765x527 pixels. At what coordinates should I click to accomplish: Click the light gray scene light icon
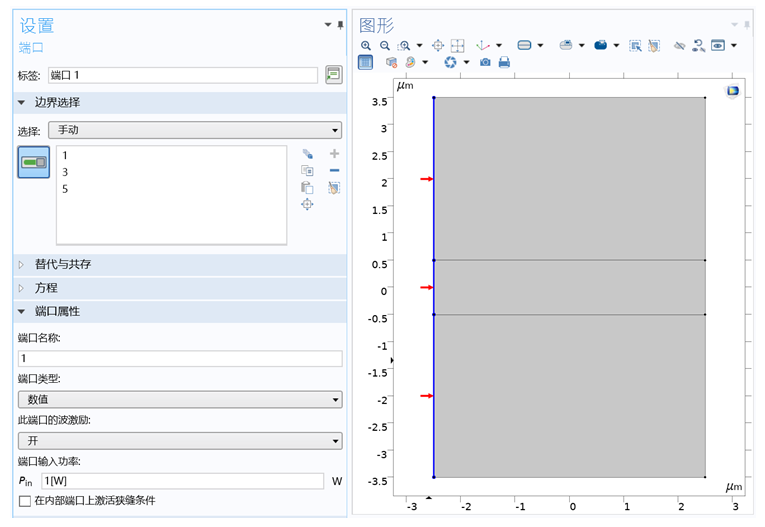[566, 45]
